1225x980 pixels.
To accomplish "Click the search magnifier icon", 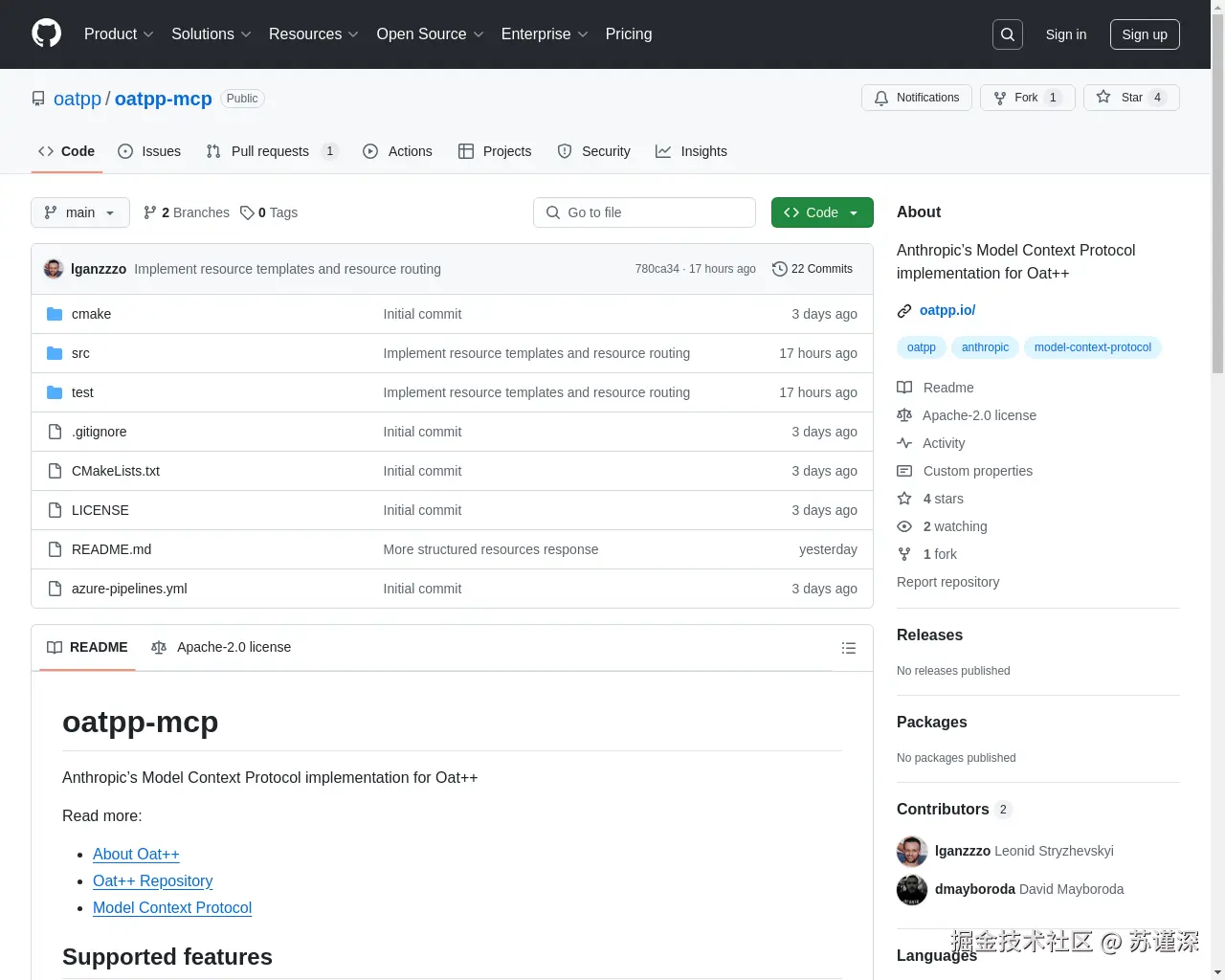I will (1007, 34).
